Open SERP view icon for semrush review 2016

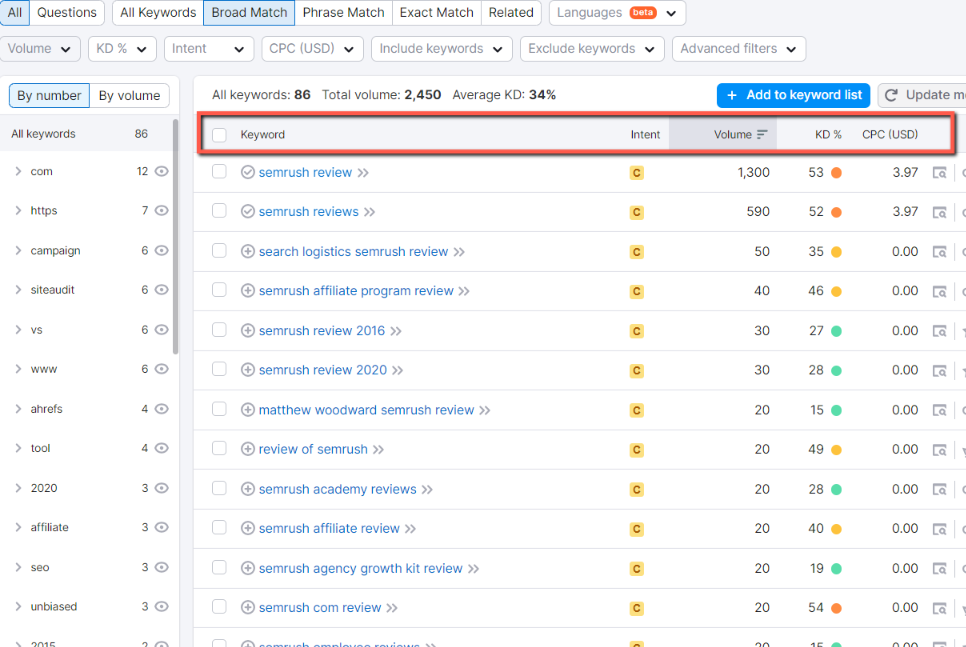click(939, 332)
